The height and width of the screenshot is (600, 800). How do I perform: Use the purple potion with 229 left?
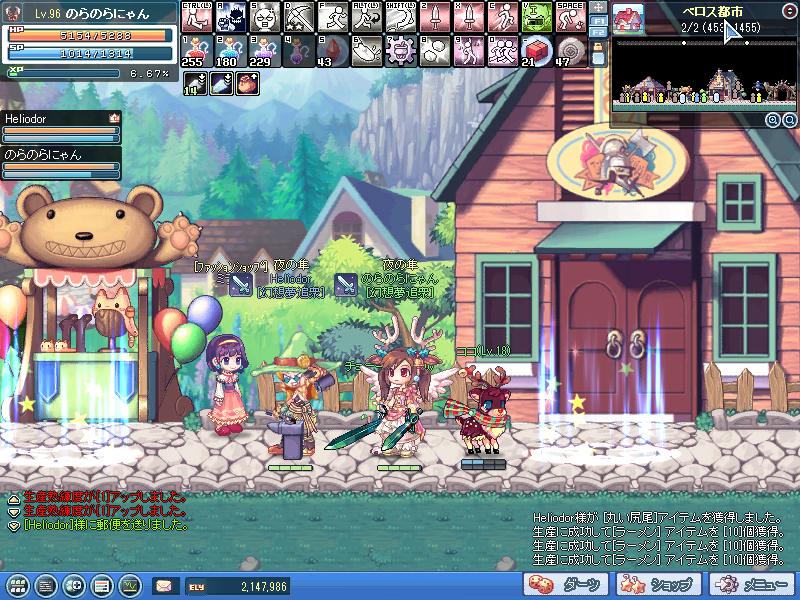tap(265, 51)
